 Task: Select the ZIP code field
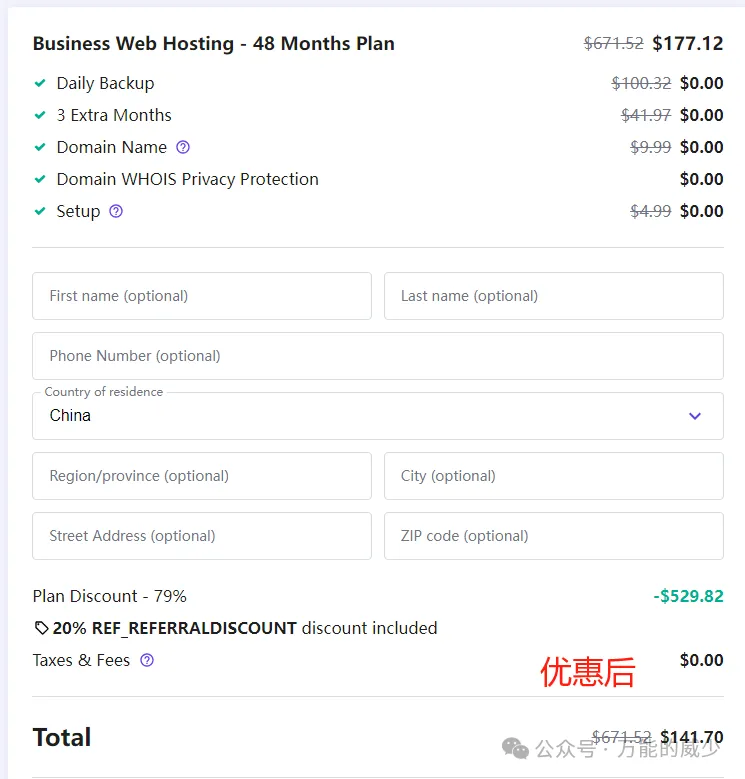click(x=553, y=536)
